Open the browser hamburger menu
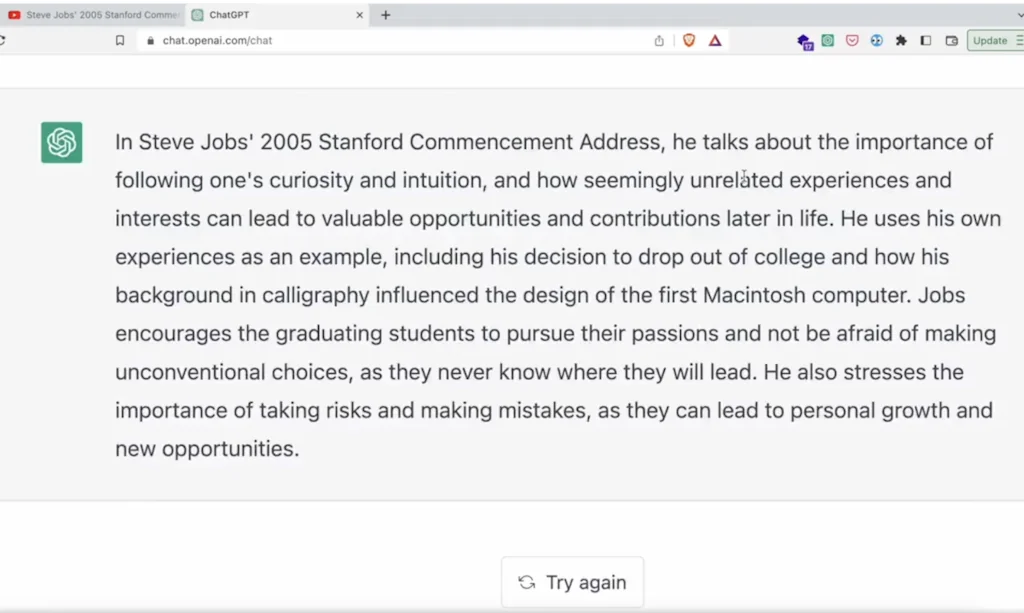The width and height of the screenshot is (1024, 613). [x=1019, y=40]
